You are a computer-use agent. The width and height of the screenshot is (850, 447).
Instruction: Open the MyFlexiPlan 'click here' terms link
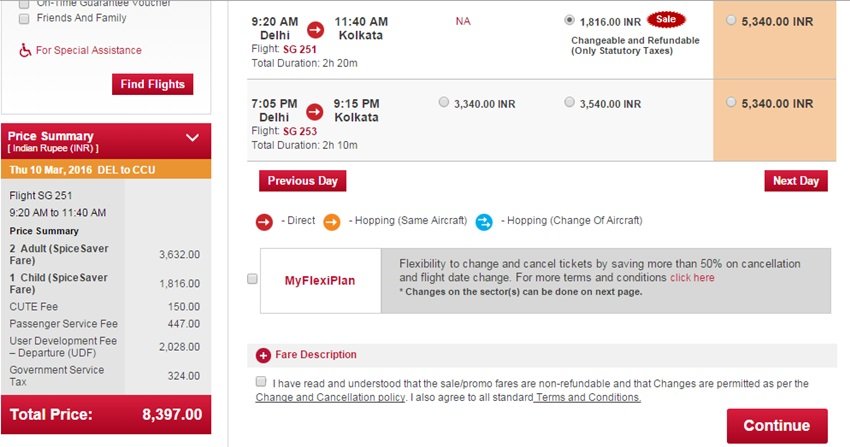692,278
